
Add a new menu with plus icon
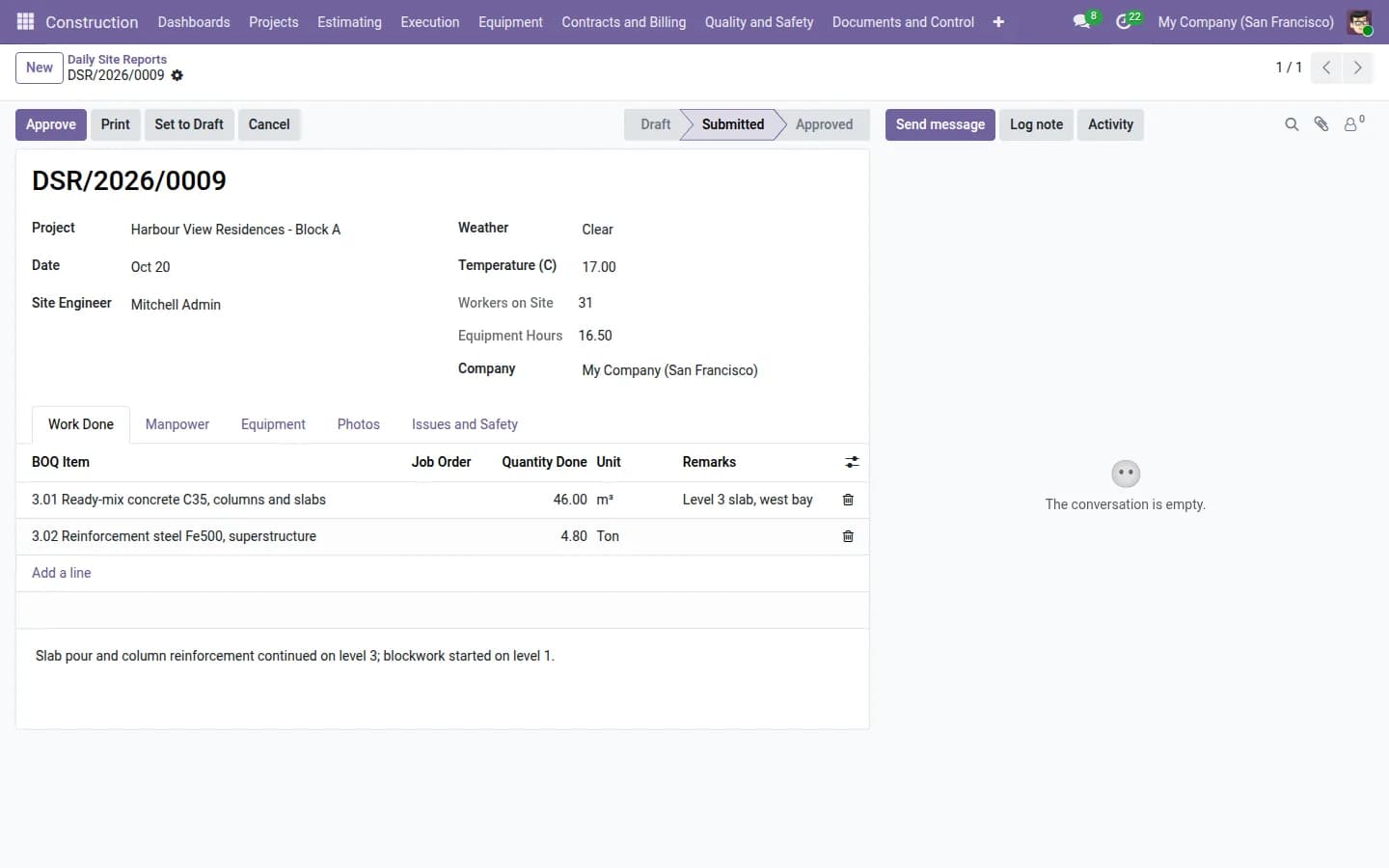click(x=998, y=21)
